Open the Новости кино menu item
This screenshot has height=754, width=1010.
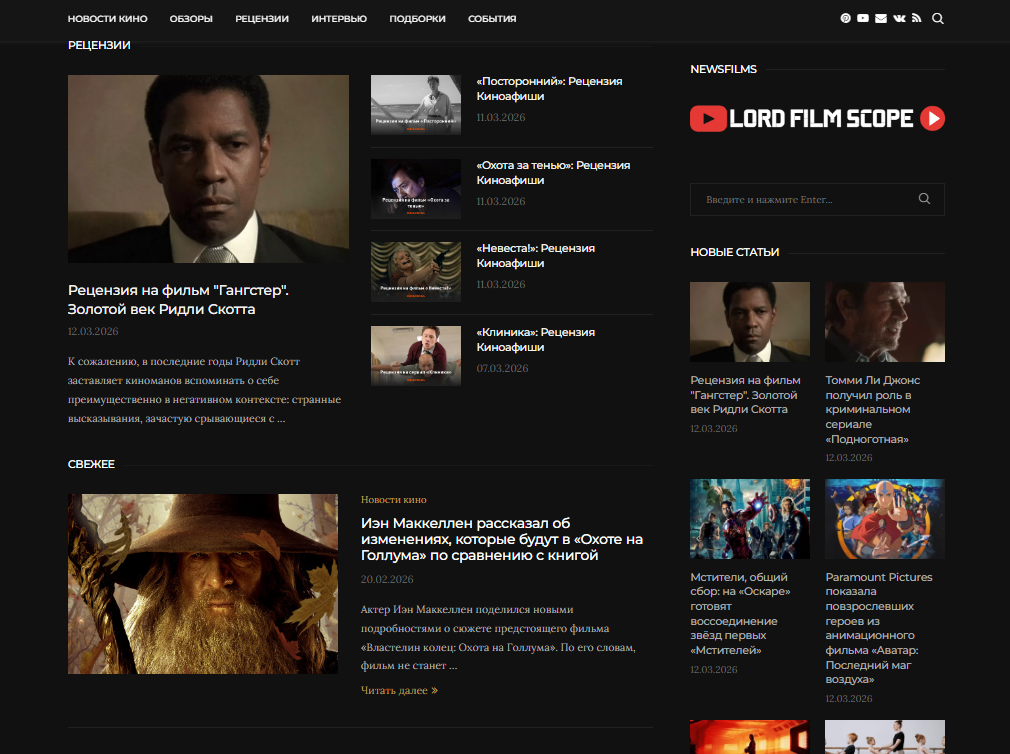click(108, 19)
